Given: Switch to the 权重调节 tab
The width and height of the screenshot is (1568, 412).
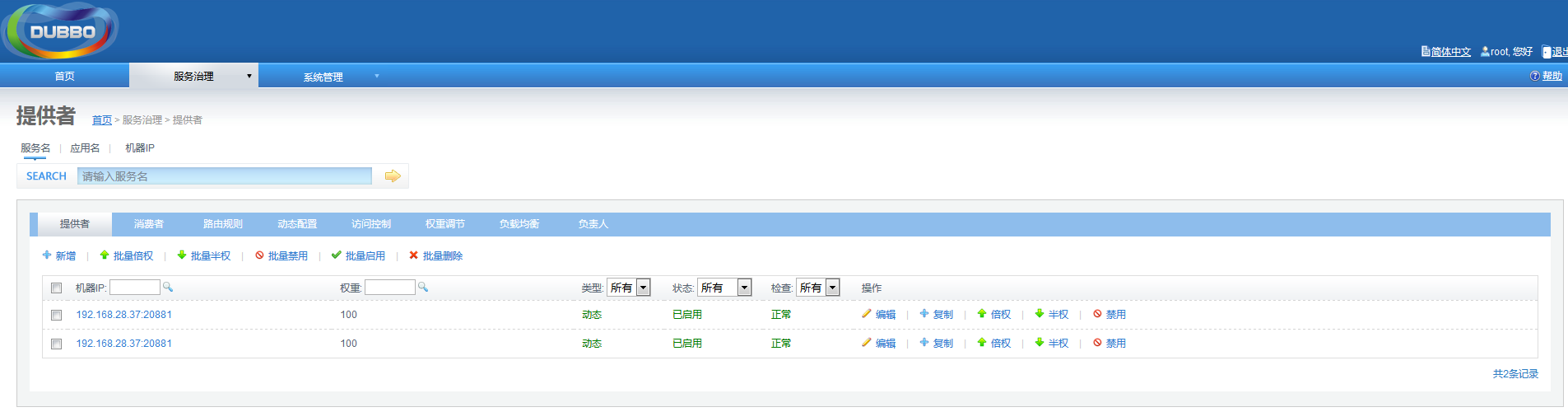Looking at the screenshot, I should (445, 224).
